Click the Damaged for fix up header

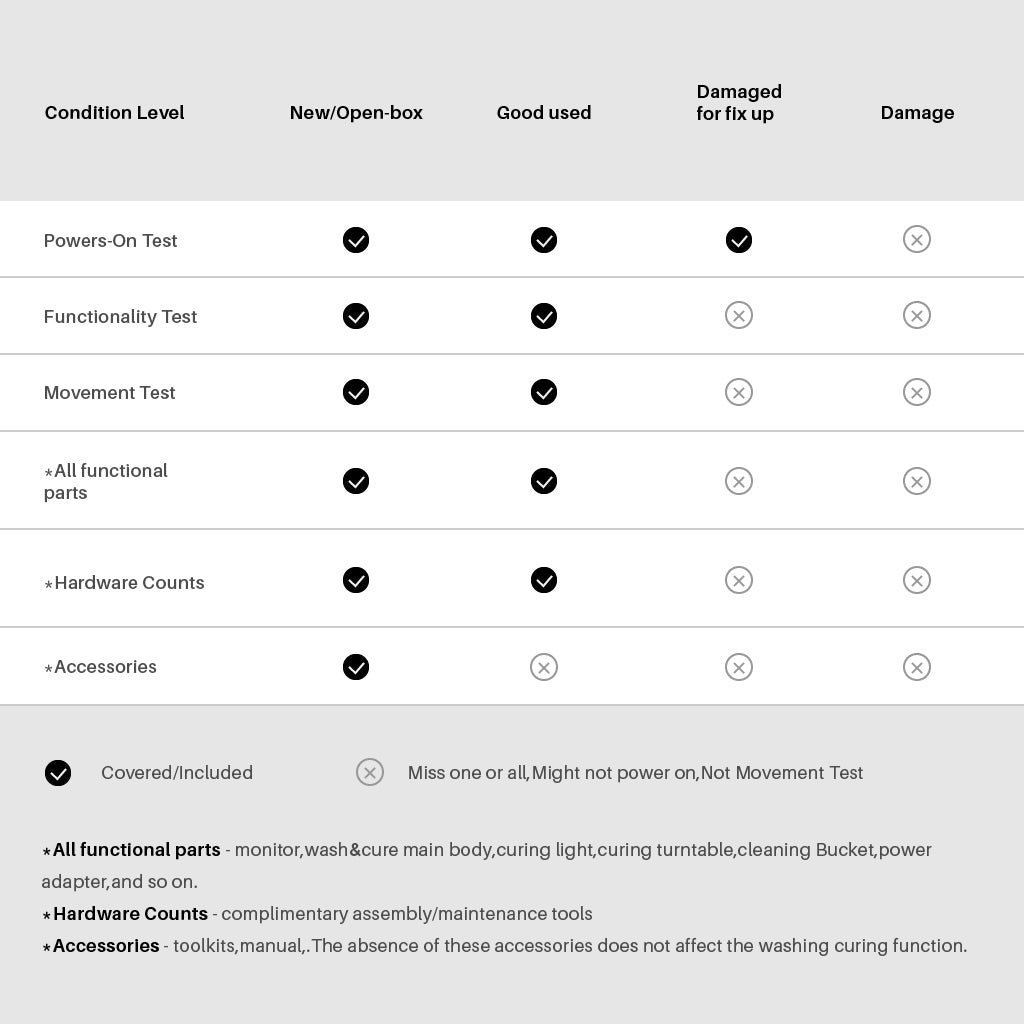pyautogui.click(x=739, y=103)
